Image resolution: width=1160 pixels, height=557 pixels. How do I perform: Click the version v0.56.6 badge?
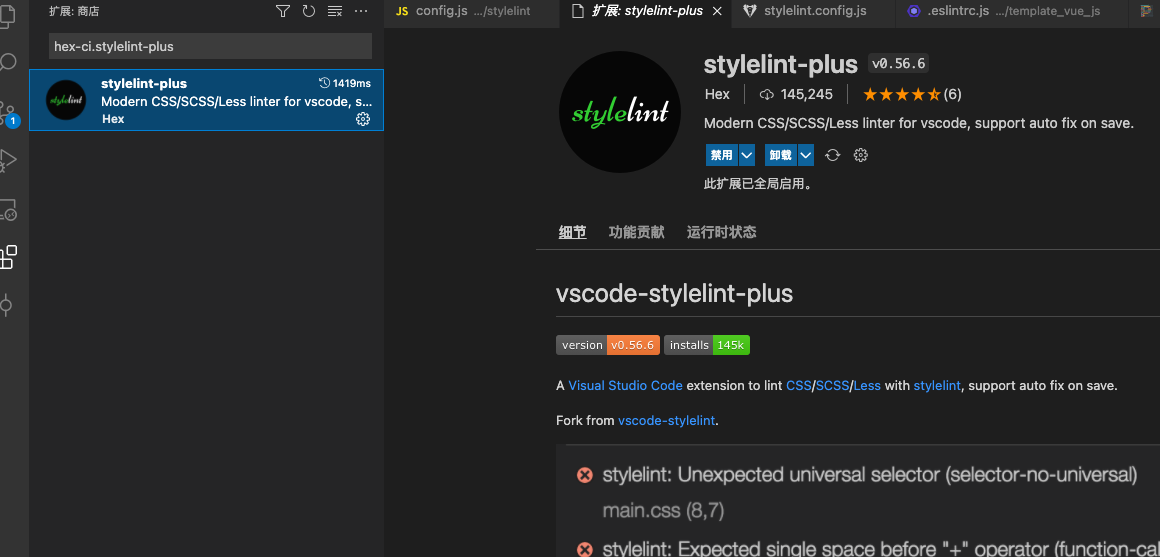(607, 345)
